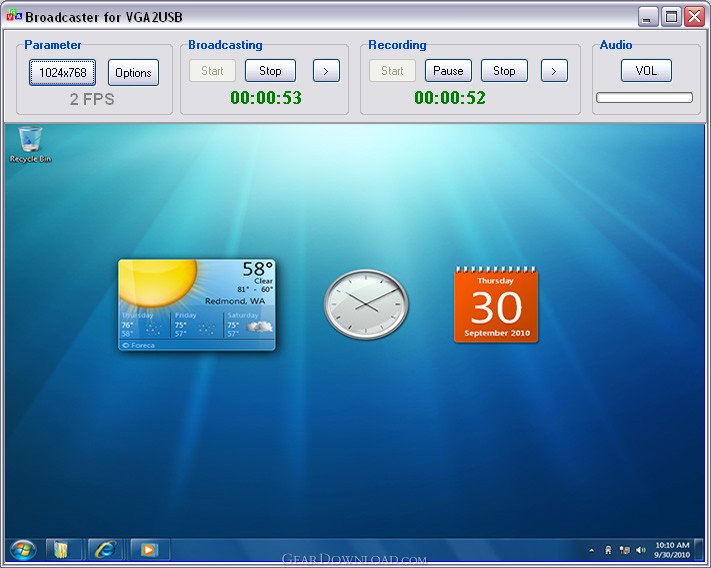Open Internet Explorer from the taskbar
The image size is (711, 568).
point(105,550)
